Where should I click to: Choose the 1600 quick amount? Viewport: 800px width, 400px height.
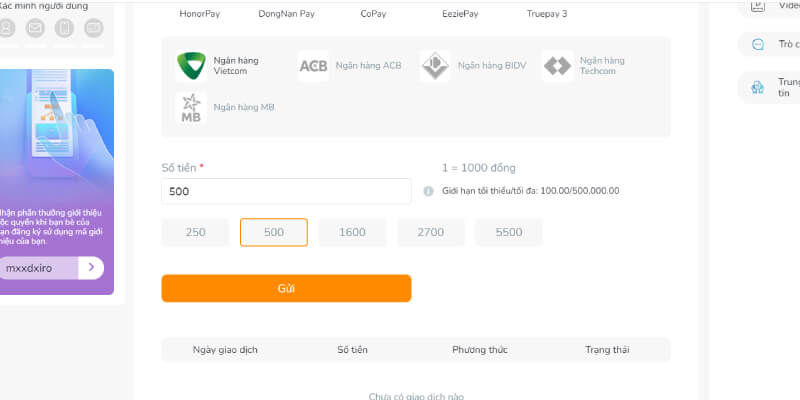pyautogui.click(x=353, y=232)
